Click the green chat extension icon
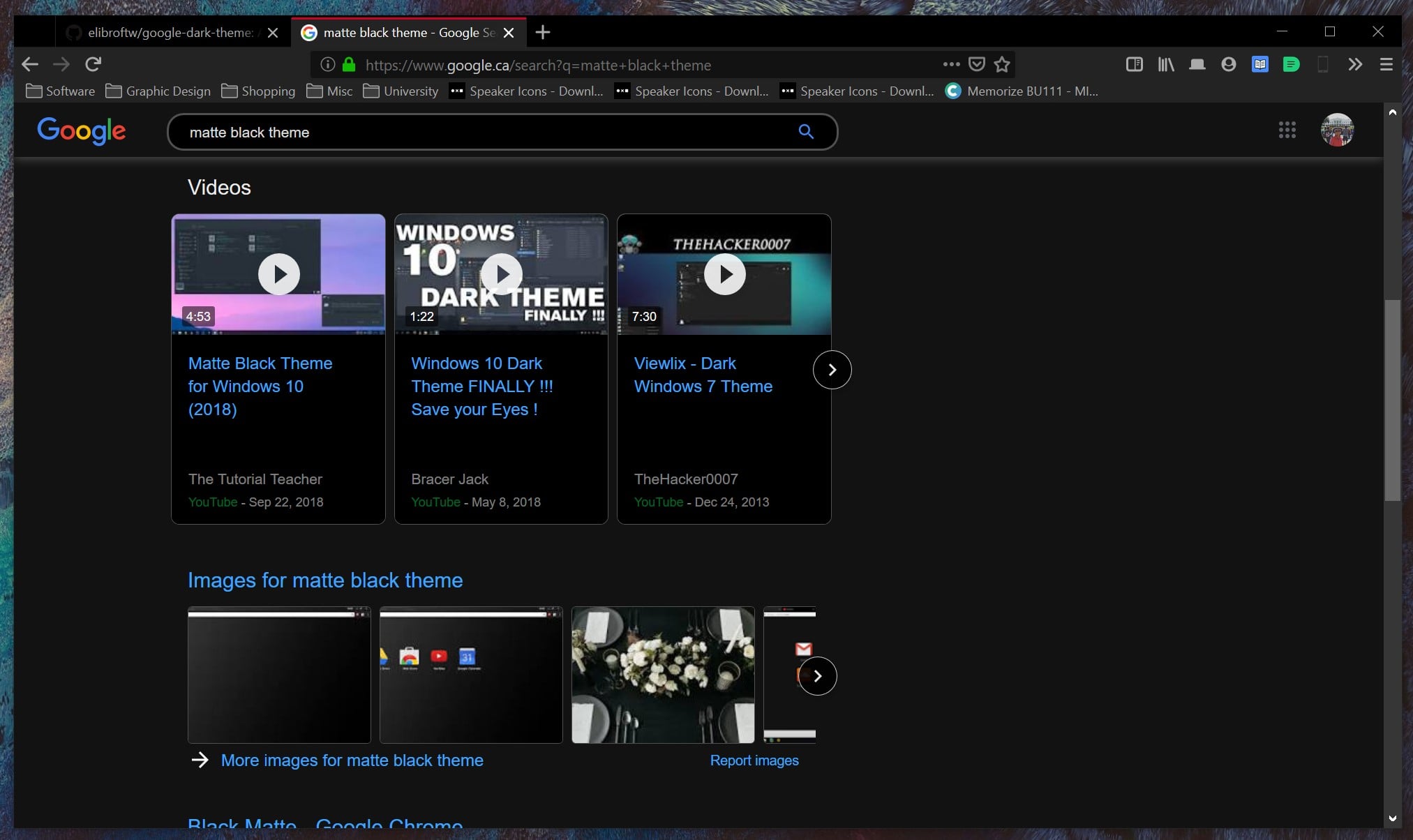1413x840 pixels. pos(1292,65)
